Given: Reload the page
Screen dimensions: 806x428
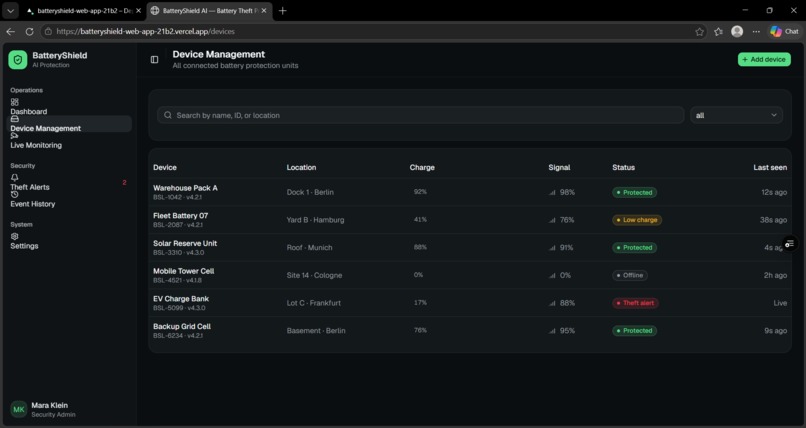Looking at the screenshot, I should 29,31.
